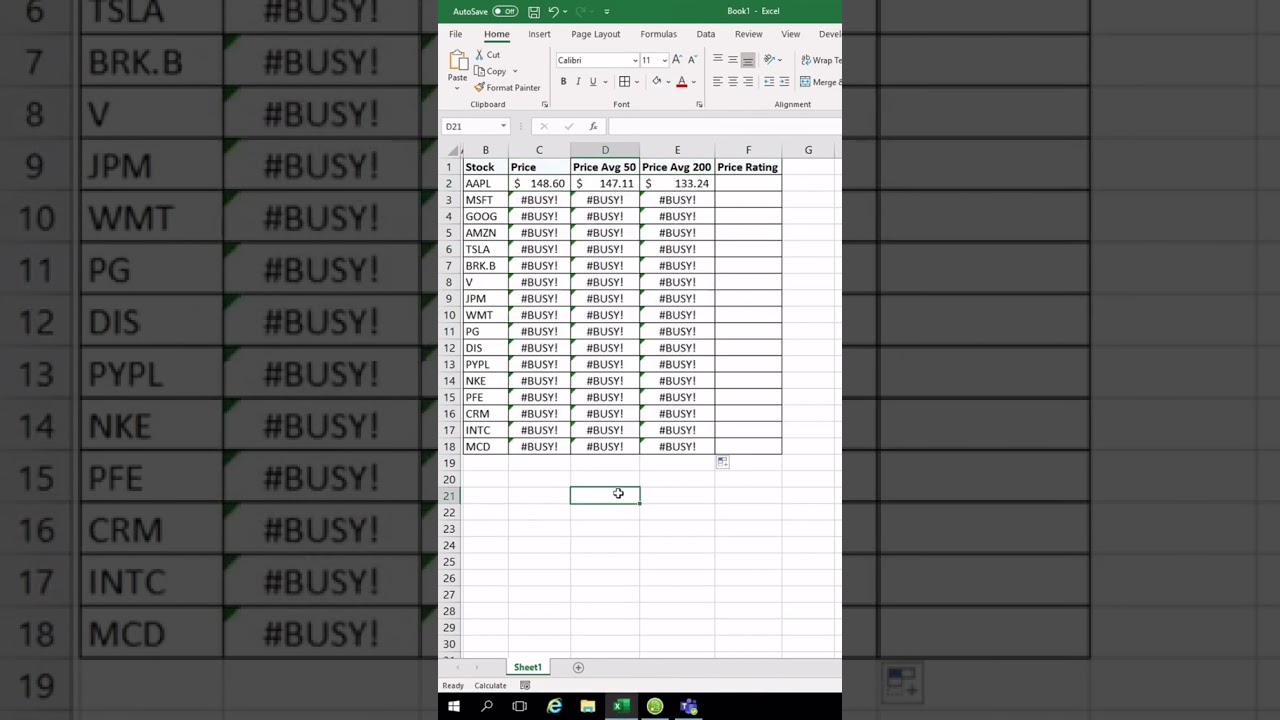Switch to the Insert ribbon tab
This screenshot has height=720, width=1280.
coord(539,34)
